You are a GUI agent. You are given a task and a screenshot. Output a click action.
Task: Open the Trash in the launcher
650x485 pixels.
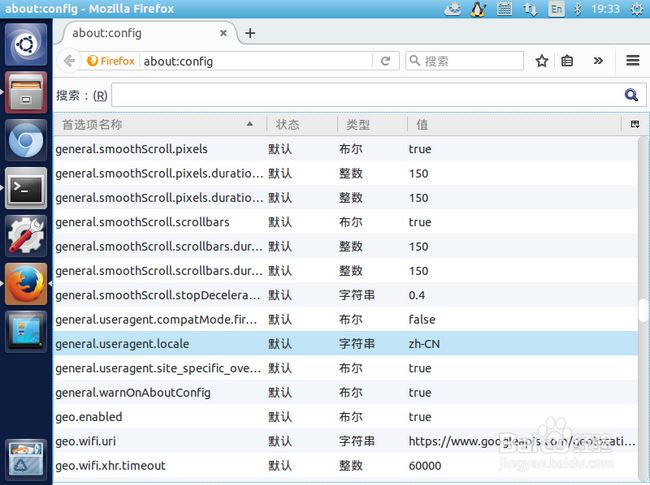[26, 460]
